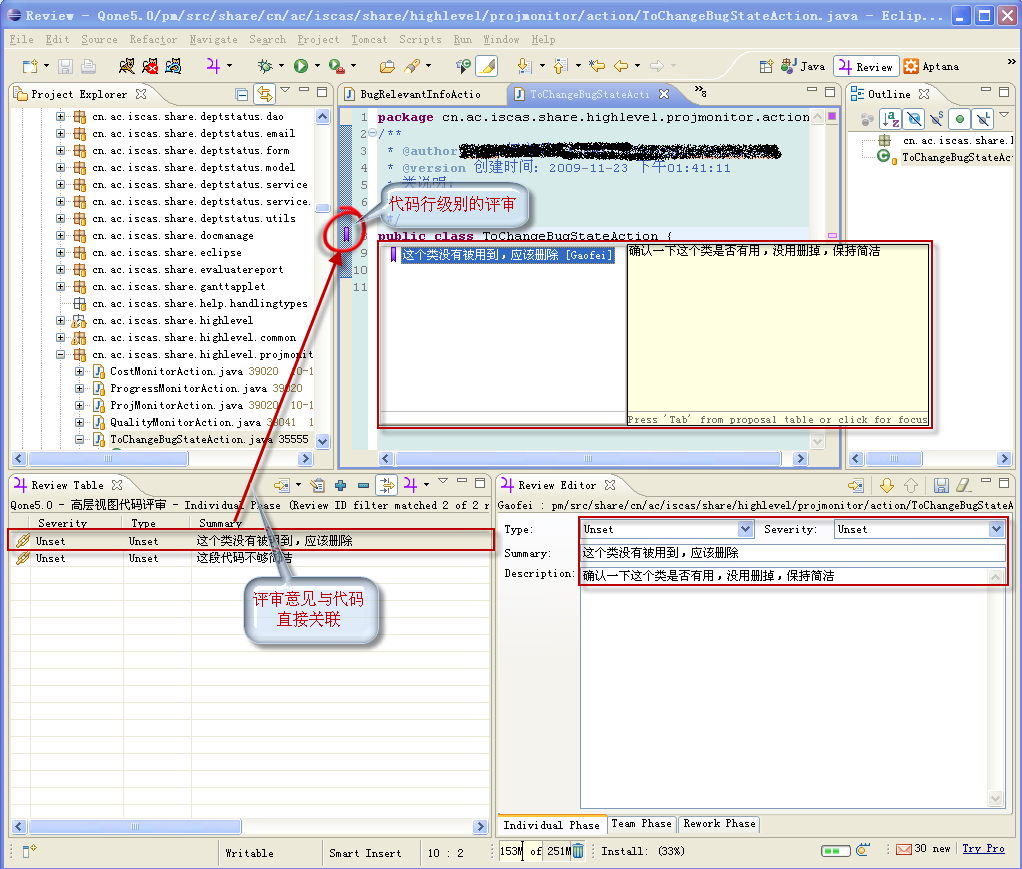1022x869 pixels.
Task: Save the review with floppy disk icon in Review Editor
Action: tap(942, 485)
